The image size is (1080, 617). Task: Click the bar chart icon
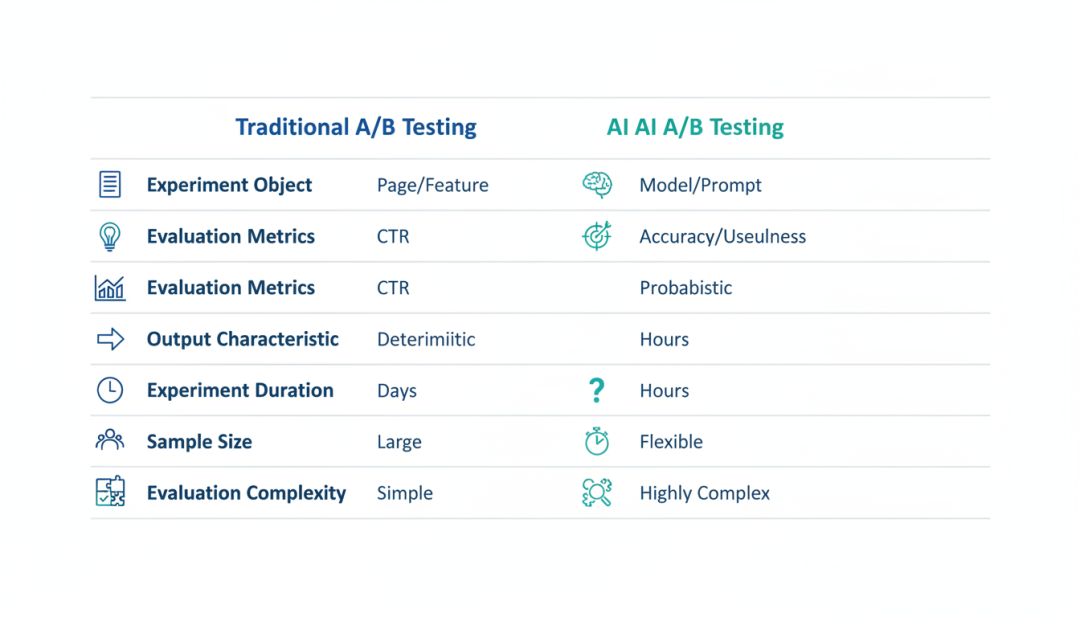[x=110, y=288]
